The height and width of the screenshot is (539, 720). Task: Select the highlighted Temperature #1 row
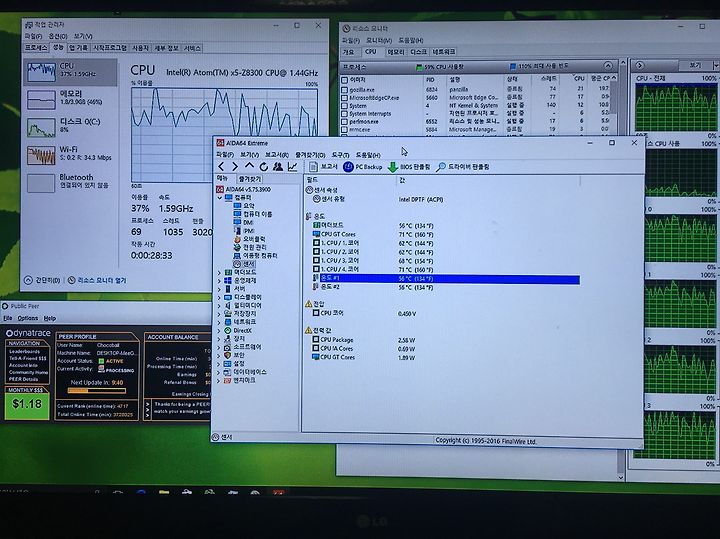click(x=445, y=279)
